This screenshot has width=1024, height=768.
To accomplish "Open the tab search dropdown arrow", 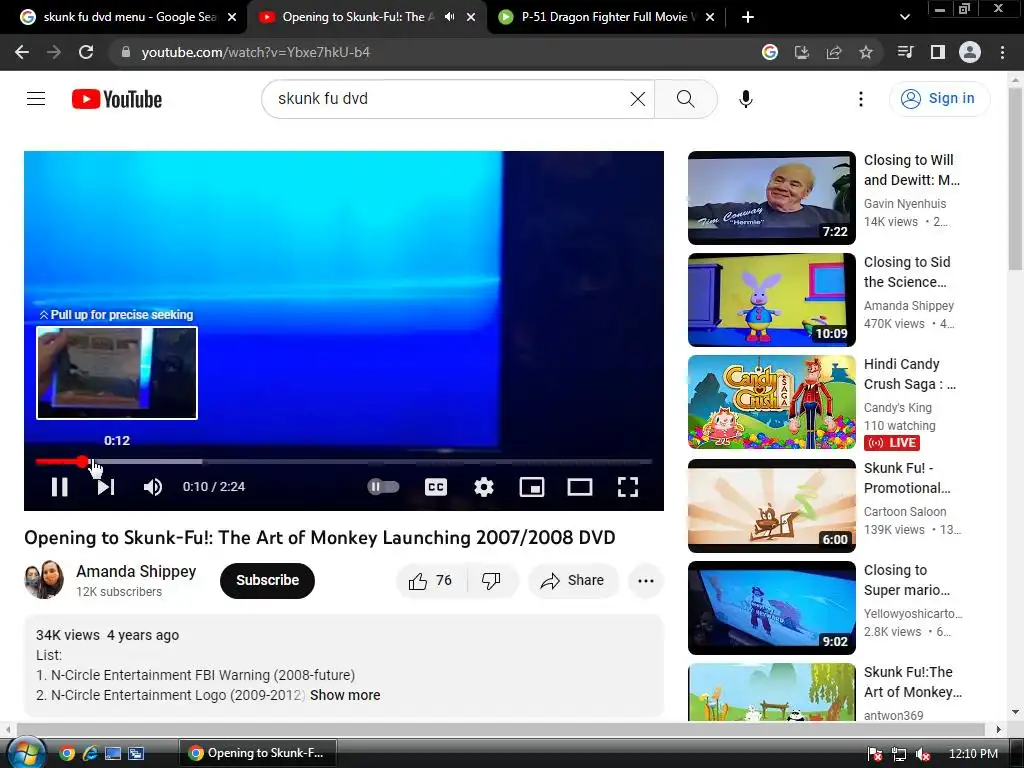I will tap(904, 17).
